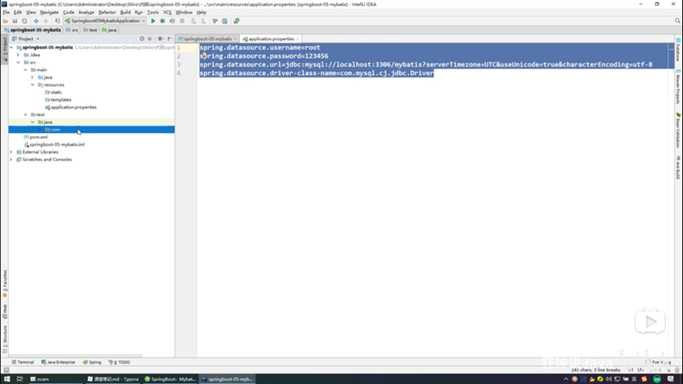Close the application.properties tab
This screenshot has width=683, height=384.
298,39
